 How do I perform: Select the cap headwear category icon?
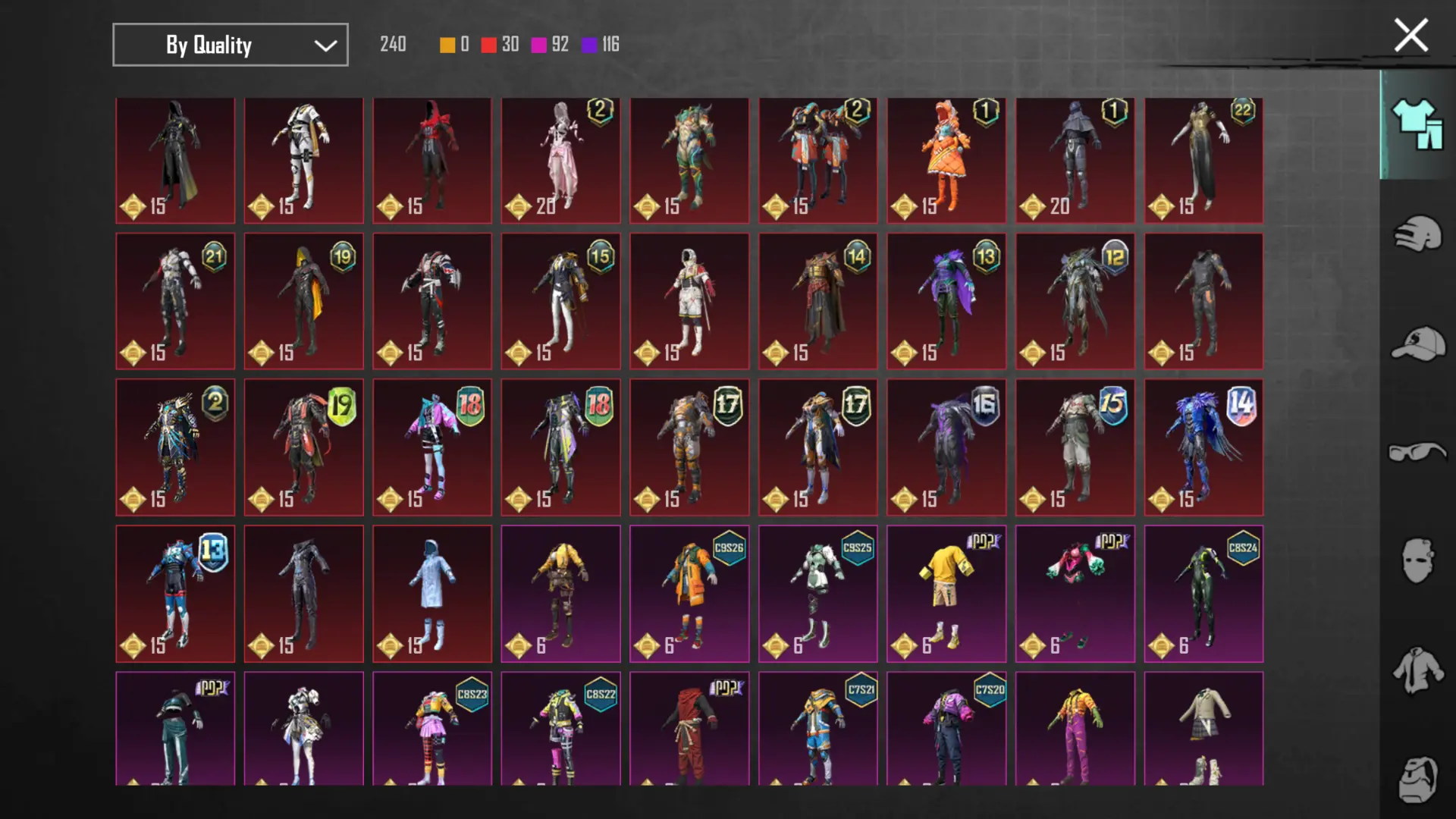point(1417,344)
